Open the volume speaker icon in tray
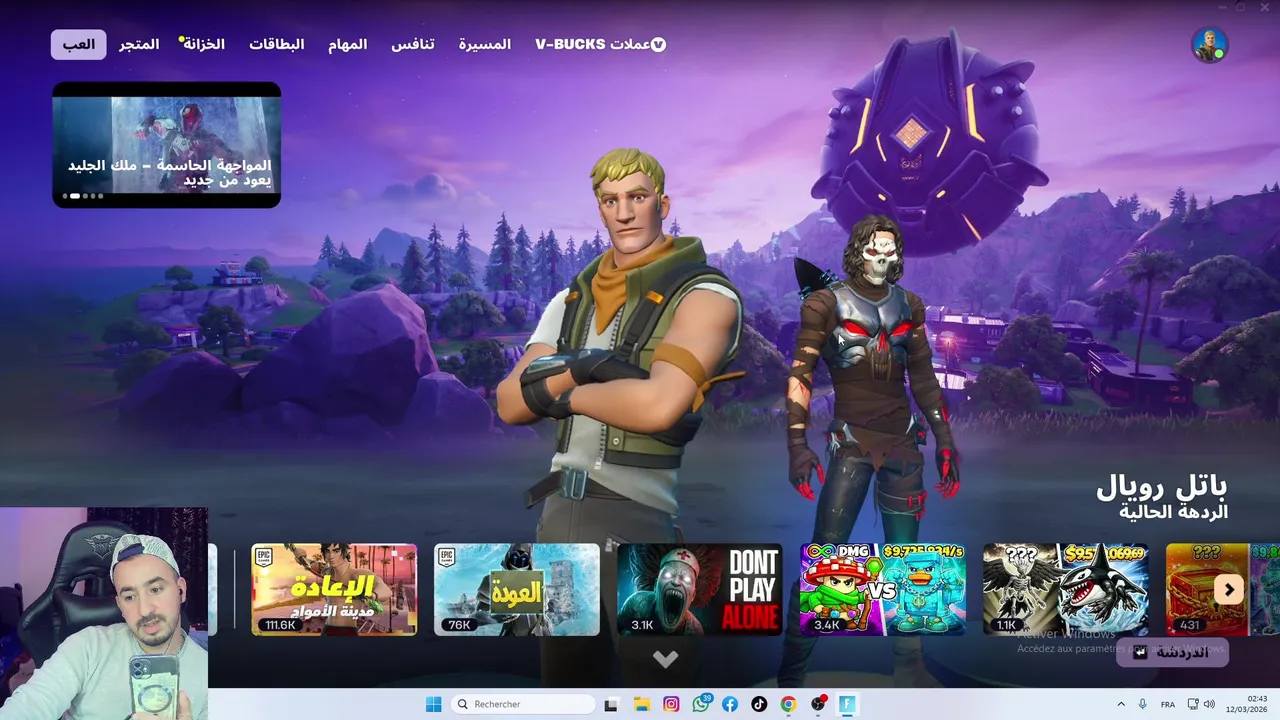Screen dimensions: 1280x720 click(x=1208, y=704)
